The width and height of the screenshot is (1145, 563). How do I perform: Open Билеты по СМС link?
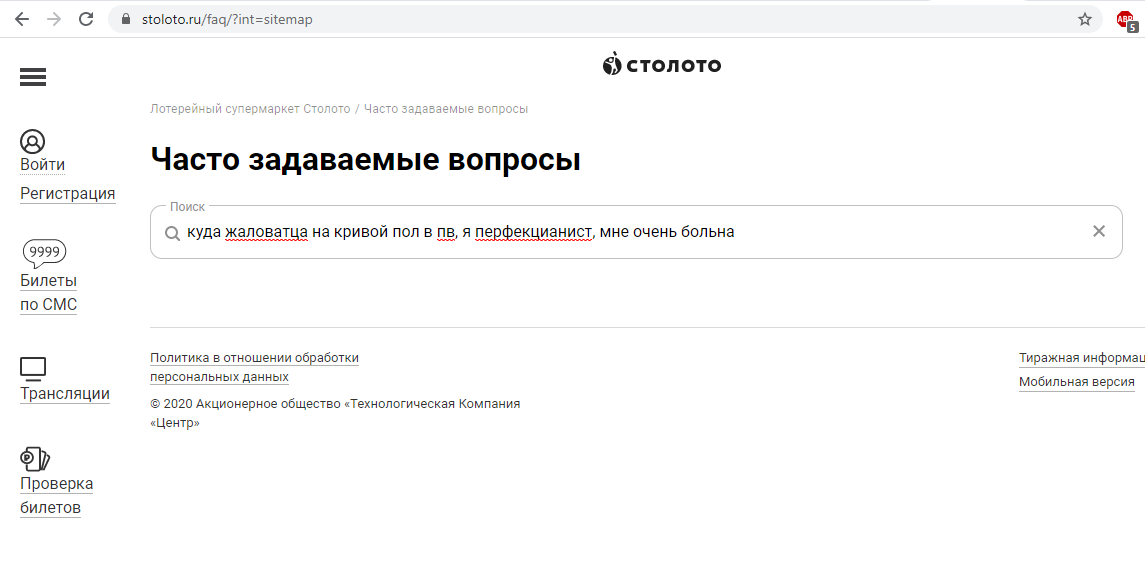tap(48, 293)
